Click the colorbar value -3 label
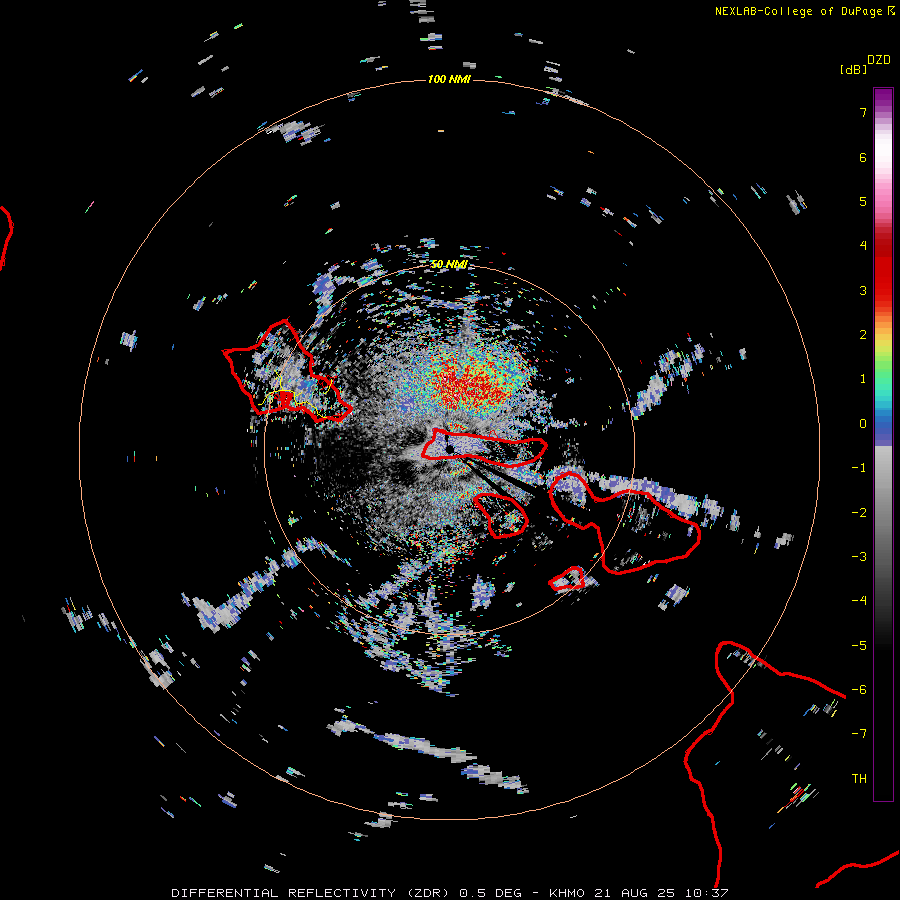This screenshot has width=900, height=900. [x=859, y=557]
